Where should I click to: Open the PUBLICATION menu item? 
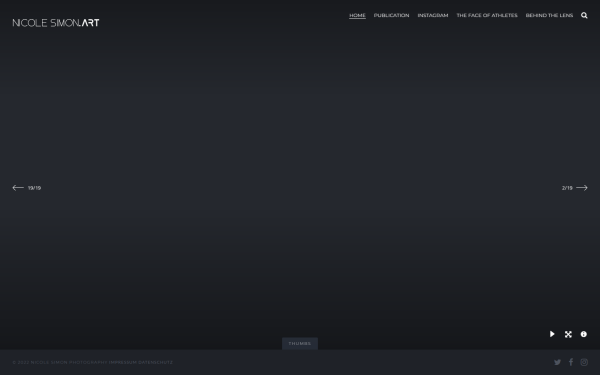click(391, 15)
